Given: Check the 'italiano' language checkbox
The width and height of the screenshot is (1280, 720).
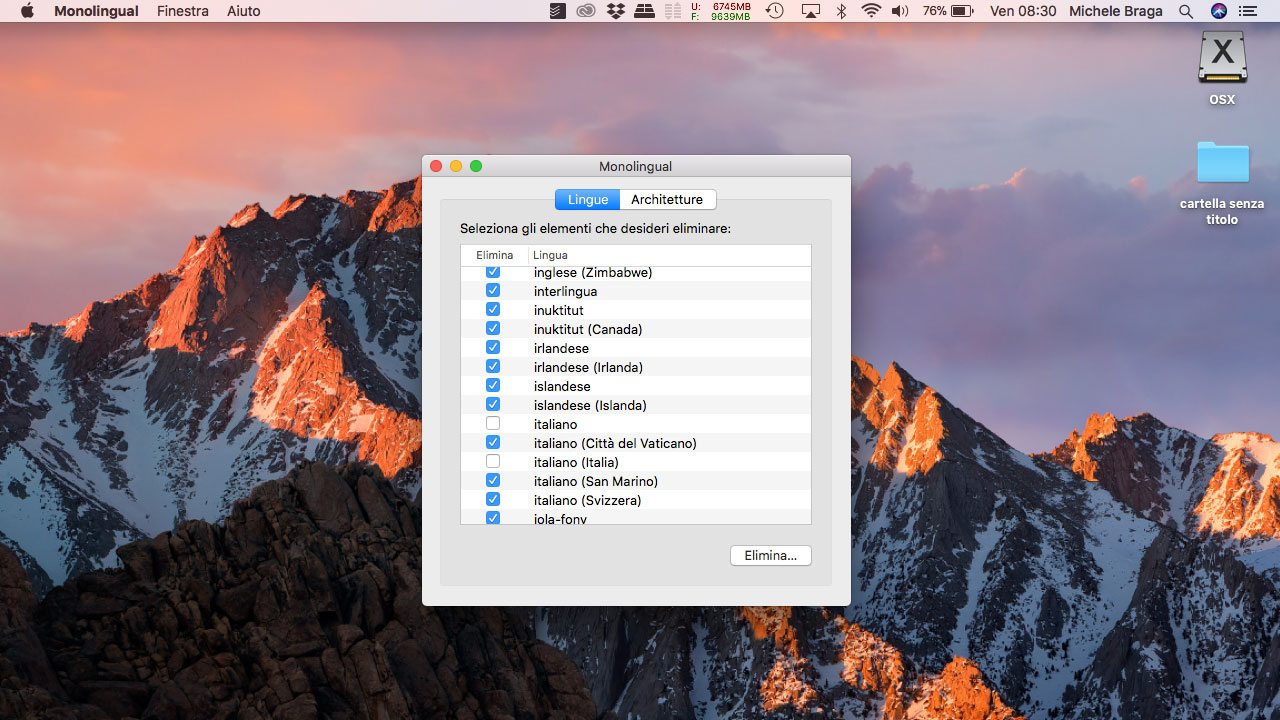Looking at the screenshot, I should [x=493, y=424].
